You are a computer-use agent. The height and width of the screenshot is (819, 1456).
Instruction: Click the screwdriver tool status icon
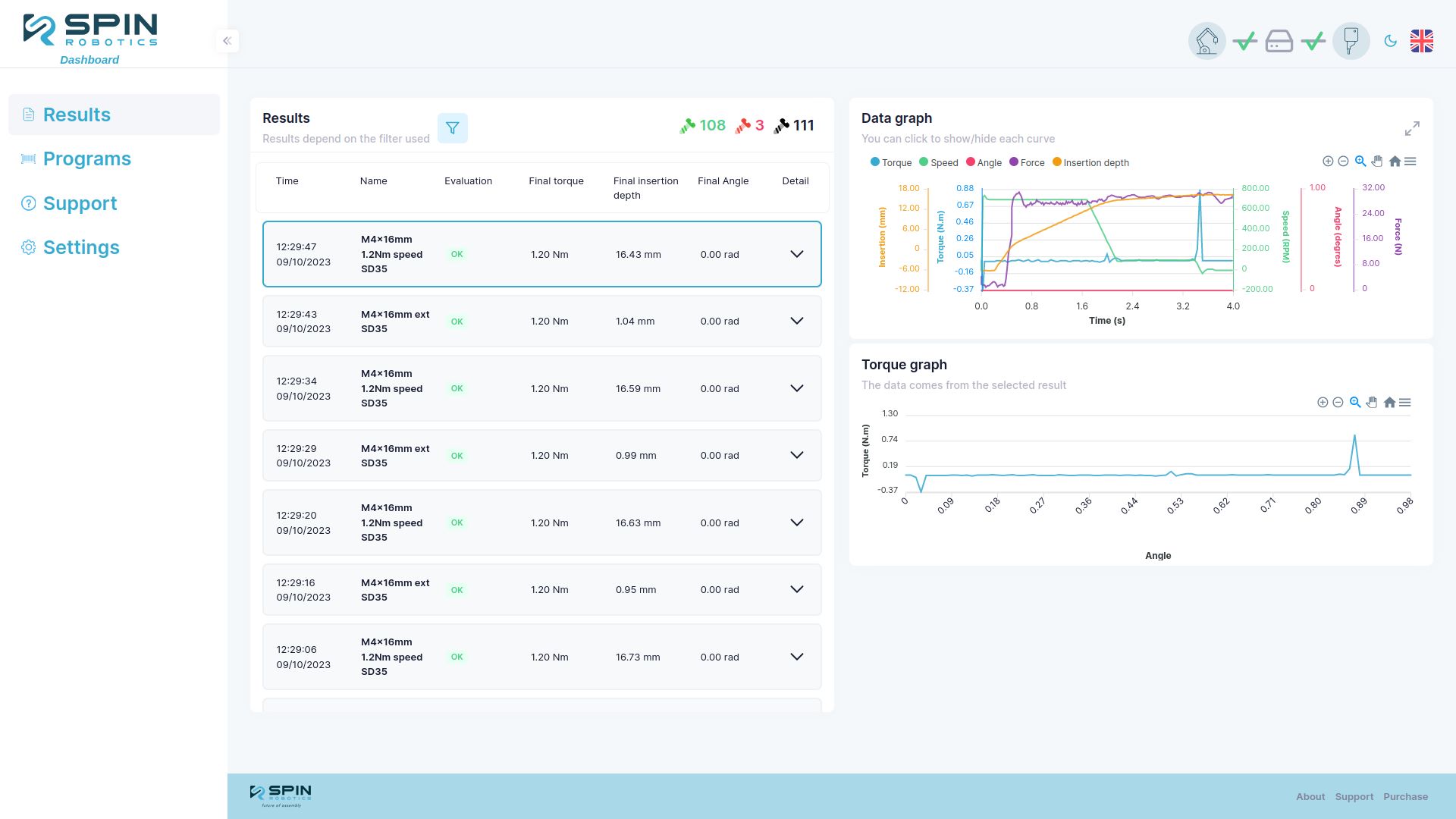(1351, 41)
